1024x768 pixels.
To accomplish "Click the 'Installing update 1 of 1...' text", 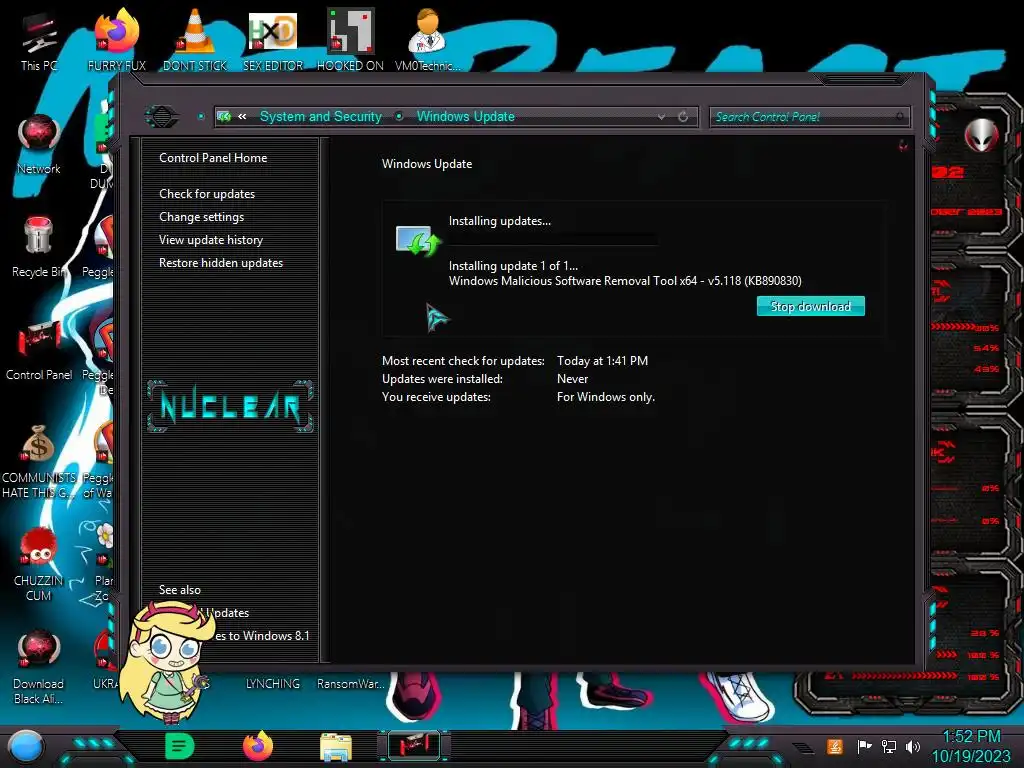I will click(513, 266).
